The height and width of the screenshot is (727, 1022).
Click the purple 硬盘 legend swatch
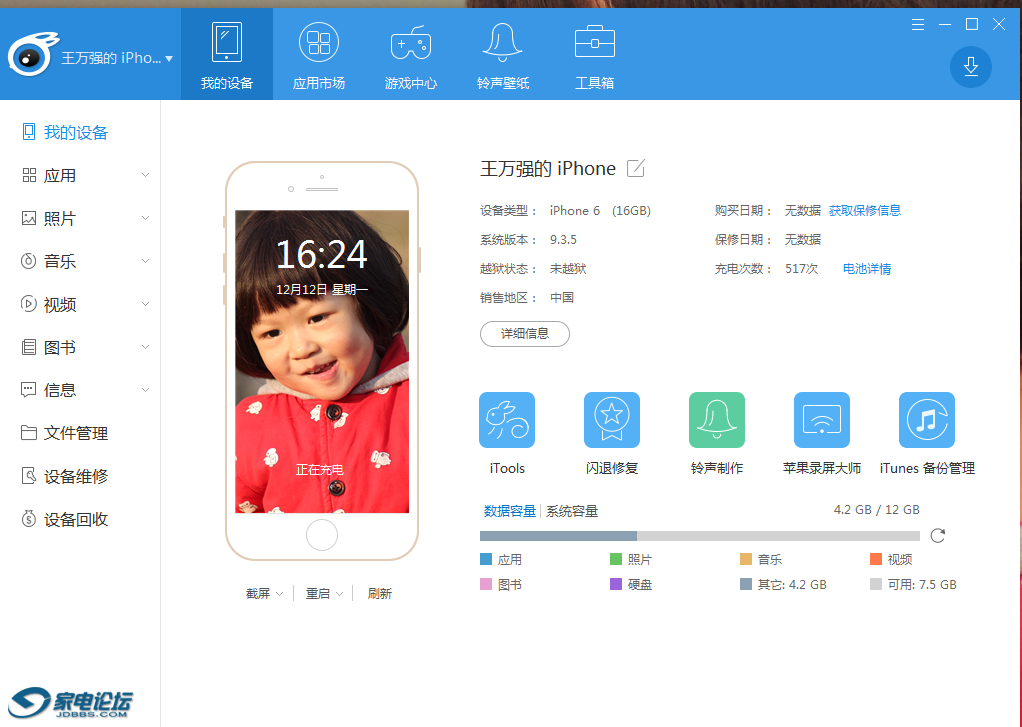coord(616,584)
